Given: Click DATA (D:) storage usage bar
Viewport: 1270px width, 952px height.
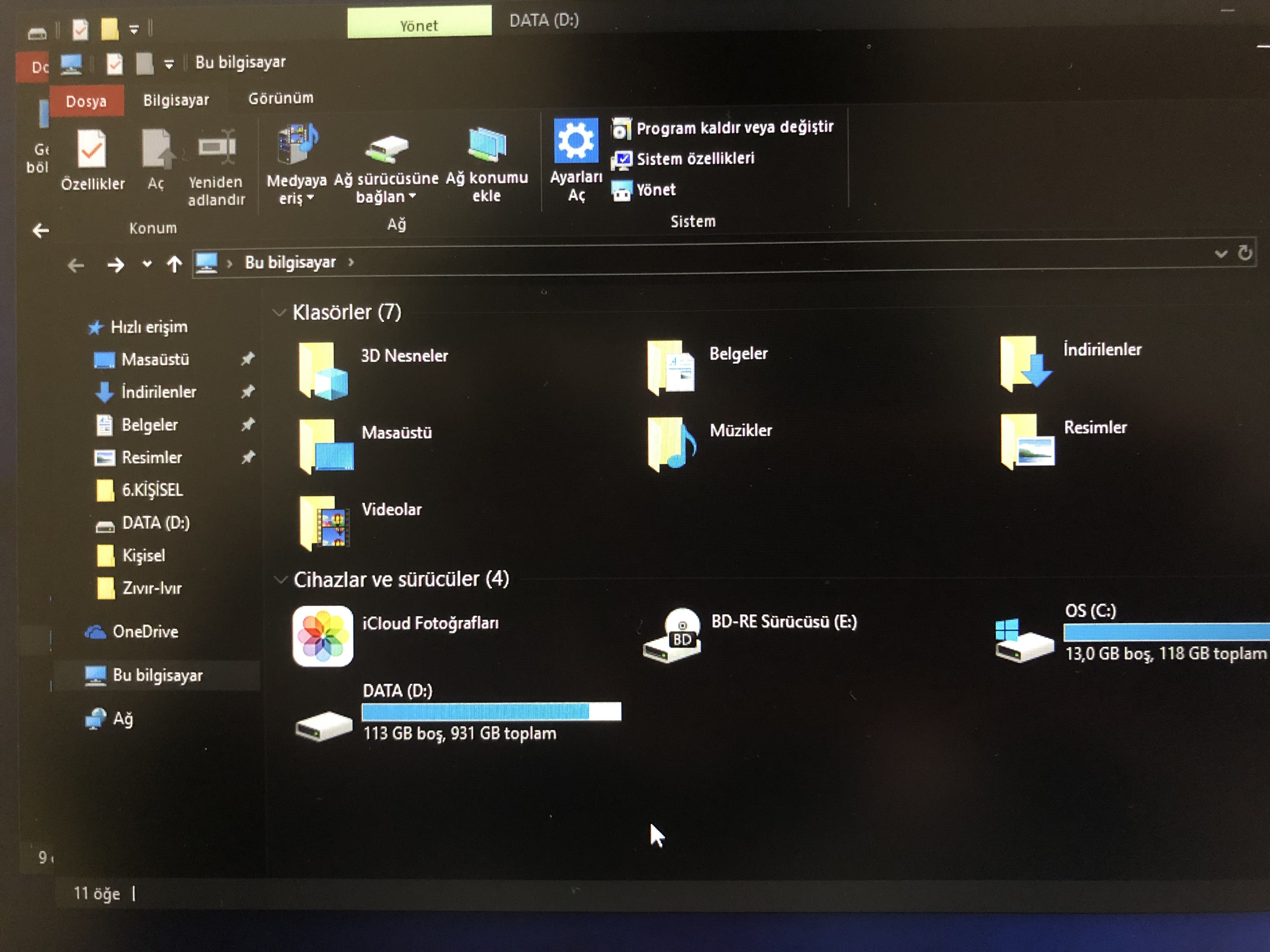Looking at the screenshot, I should click(x=491, y=711).
